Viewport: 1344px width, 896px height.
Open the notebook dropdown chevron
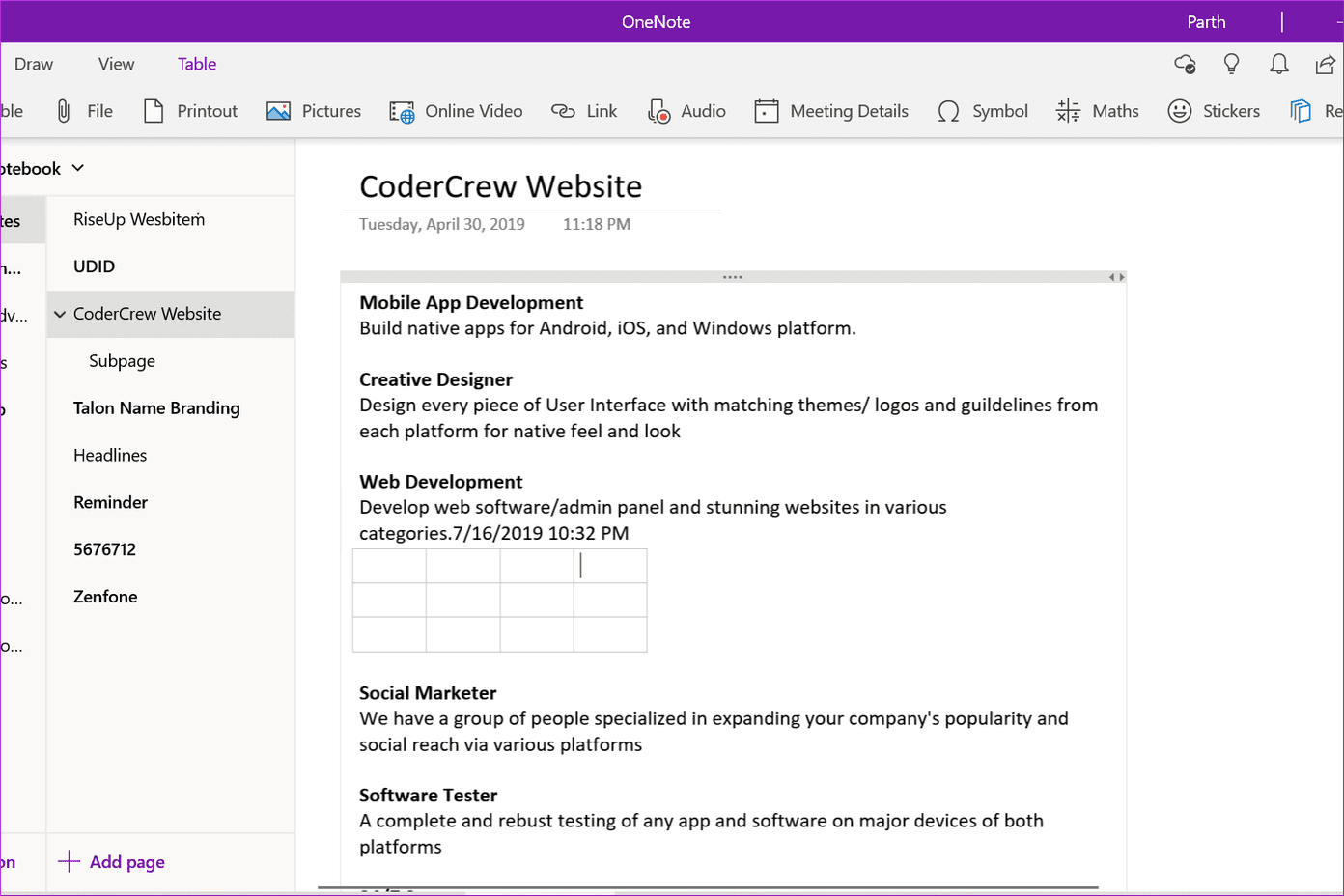click(78, 168)
